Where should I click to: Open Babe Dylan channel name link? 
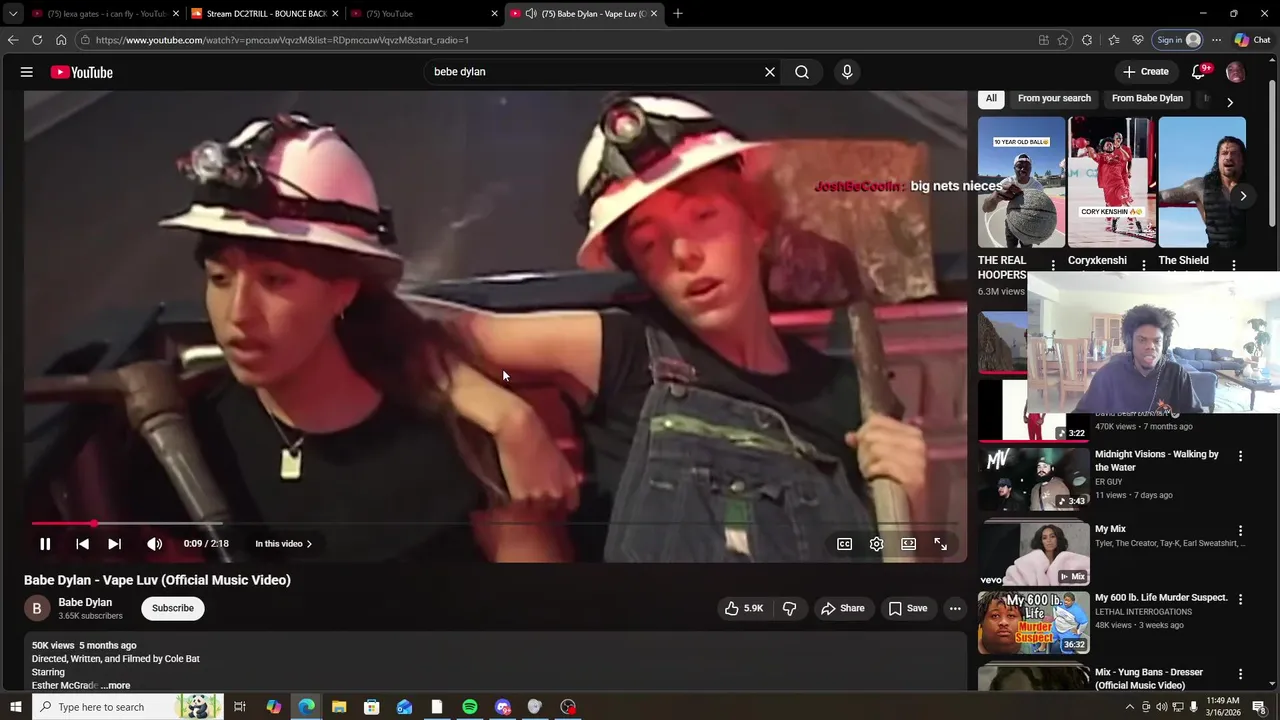tap(85, 602)
